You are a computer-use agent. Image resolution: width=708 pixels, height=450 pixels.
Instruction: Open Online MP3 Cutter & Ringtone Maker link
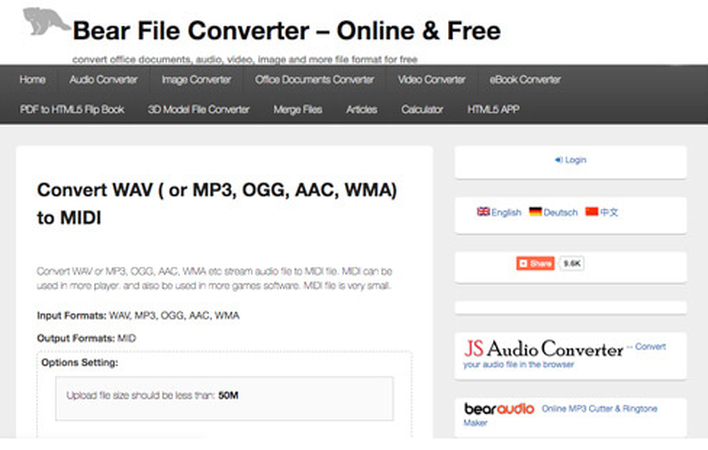(x=560, y=415)
